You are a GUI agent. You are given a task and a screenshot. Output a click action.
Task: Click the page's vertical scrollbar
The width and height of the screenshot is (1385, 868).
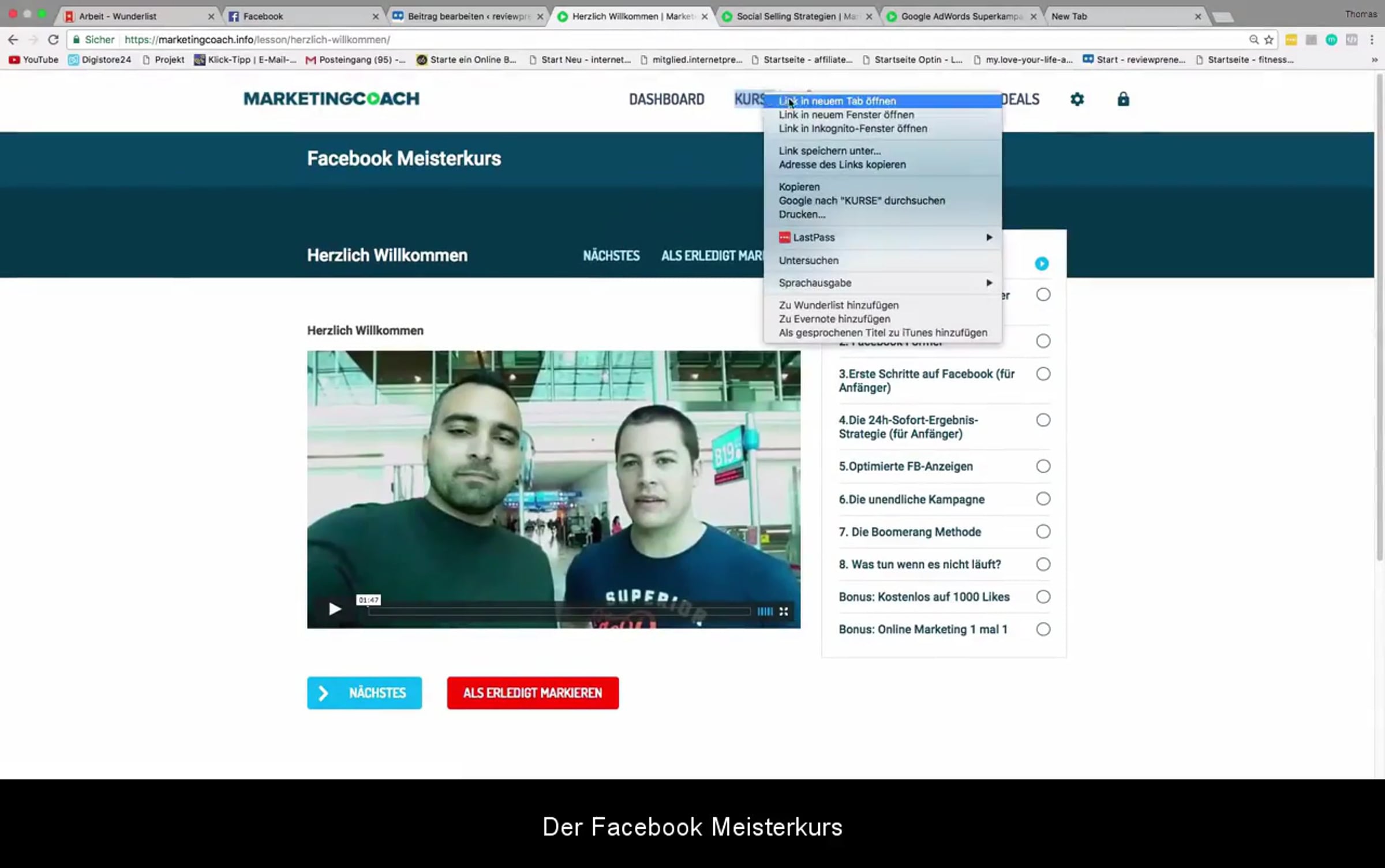[1379, 317]
